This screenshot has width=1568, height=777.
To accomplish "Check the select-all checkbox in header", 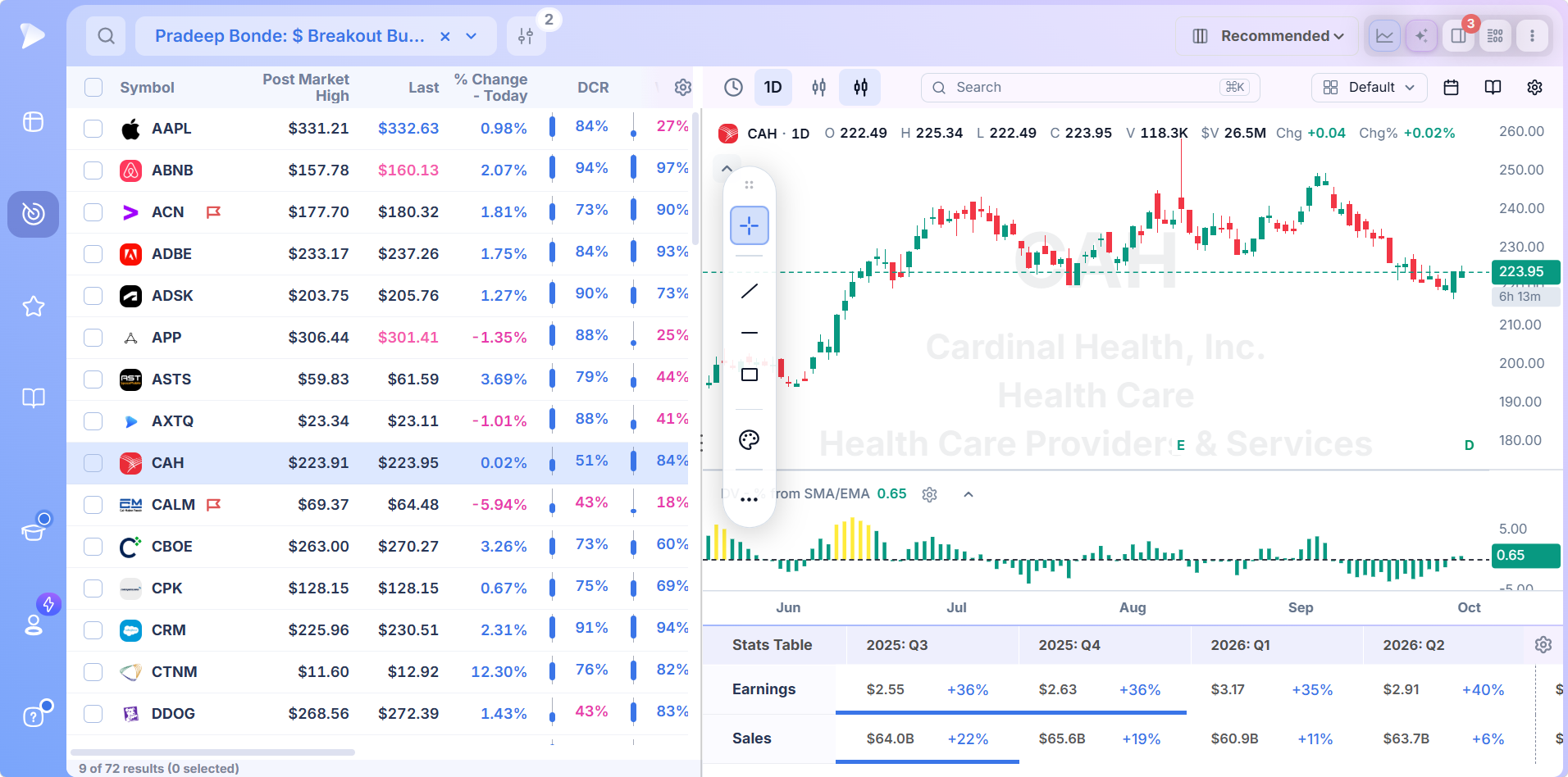I will (93, 88).
